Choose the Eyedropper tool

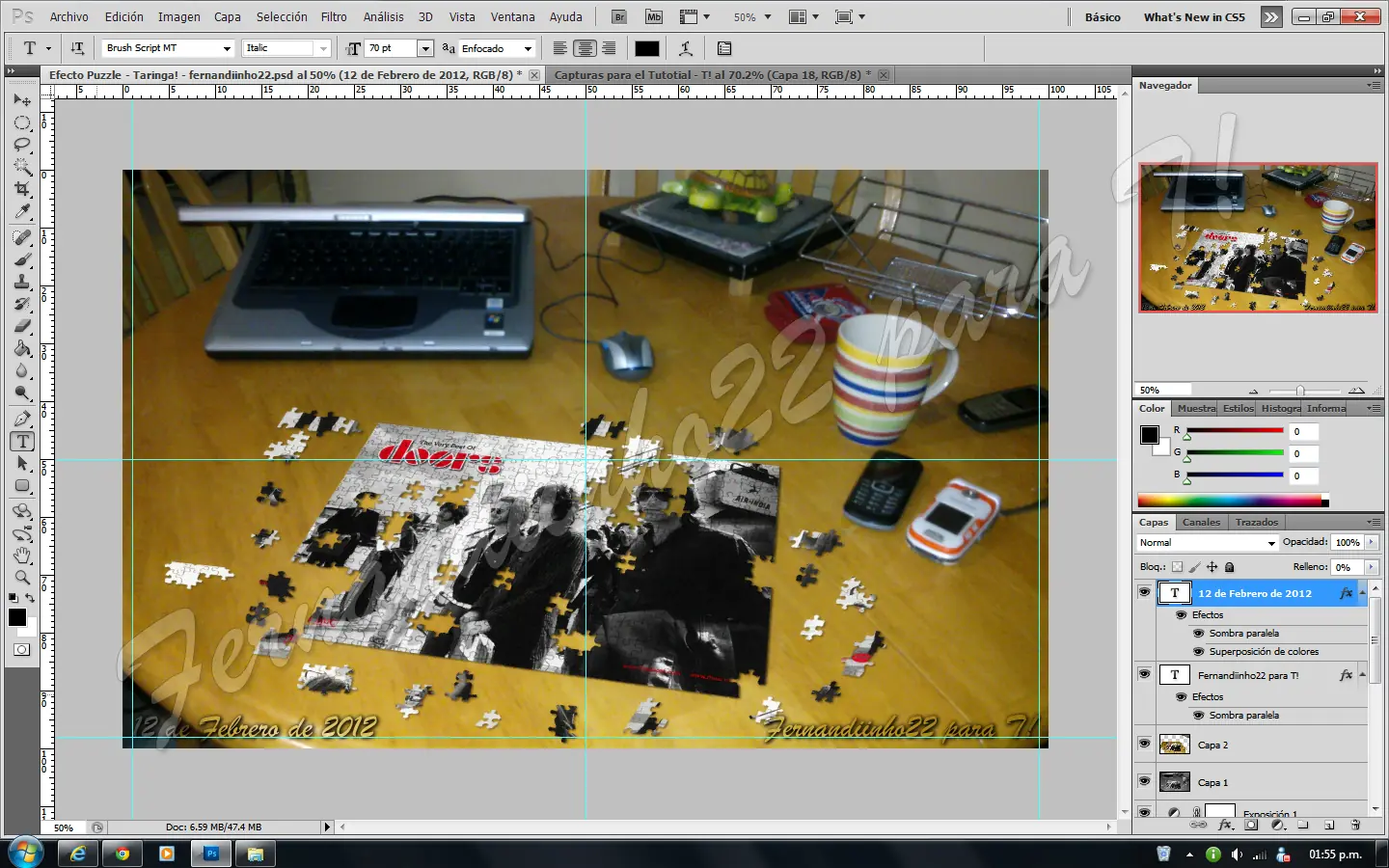coord(22,212)
